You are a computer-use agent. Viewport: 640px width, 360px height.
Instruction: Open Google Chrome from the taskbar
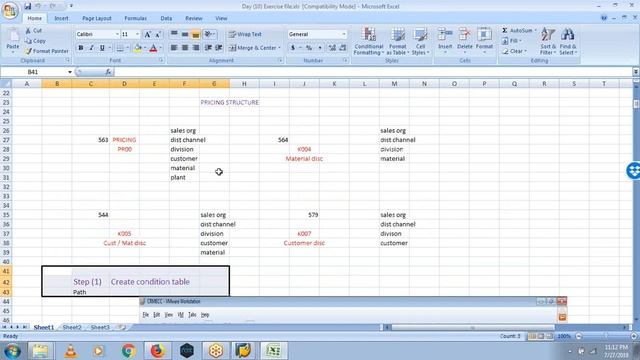point(128,351)
